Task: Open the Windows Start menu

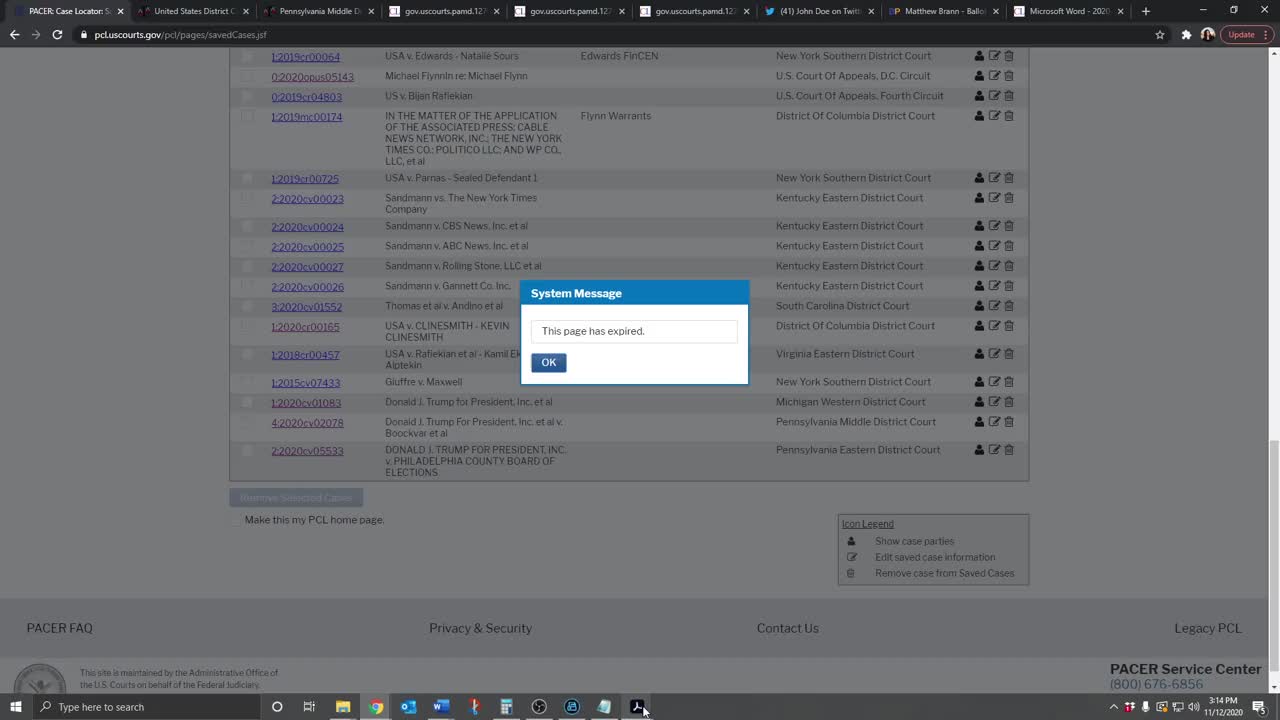Action: pyautogui.click(x=15, y=707)
